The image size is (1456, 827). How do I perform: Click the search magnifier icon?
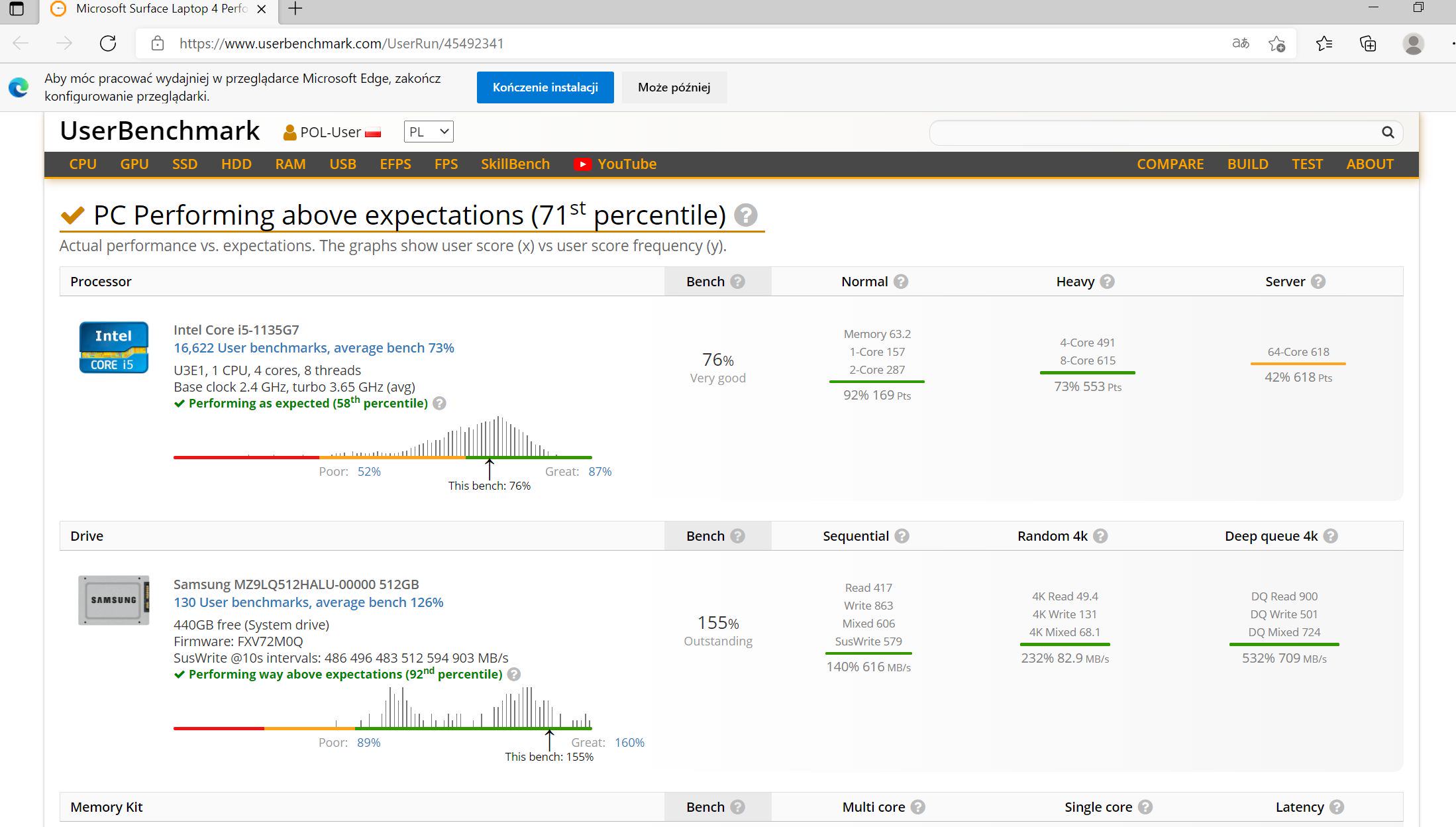[1388, 133]
